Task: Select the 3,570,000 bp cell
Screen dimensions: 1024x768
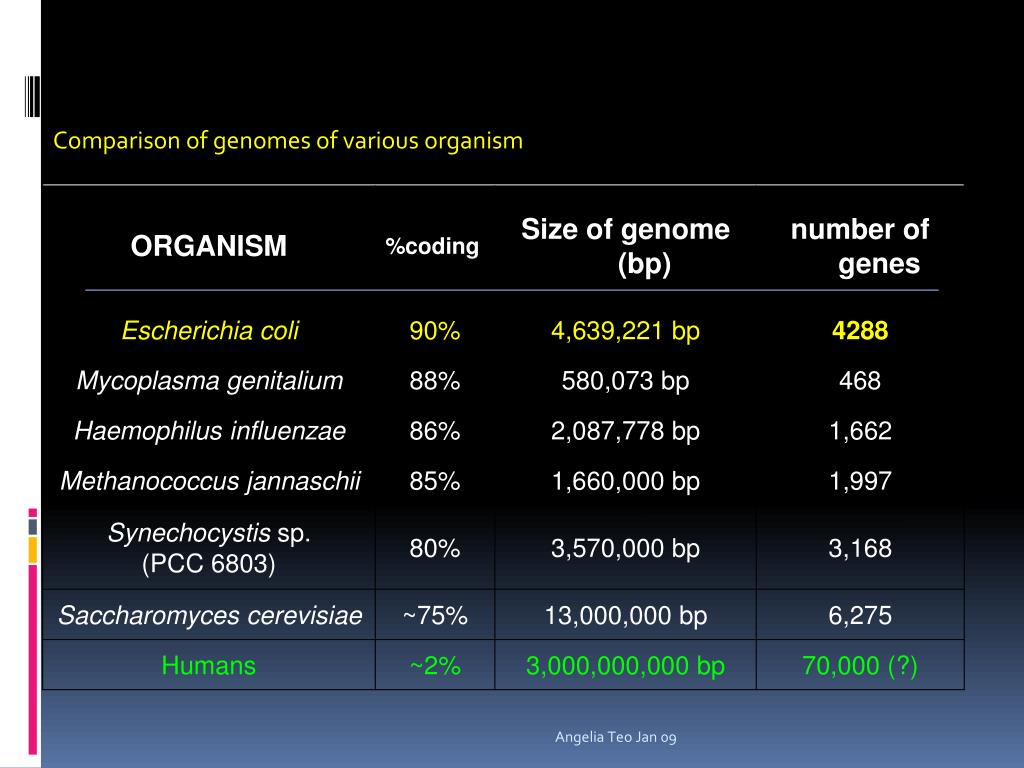Action: [626, 549]
